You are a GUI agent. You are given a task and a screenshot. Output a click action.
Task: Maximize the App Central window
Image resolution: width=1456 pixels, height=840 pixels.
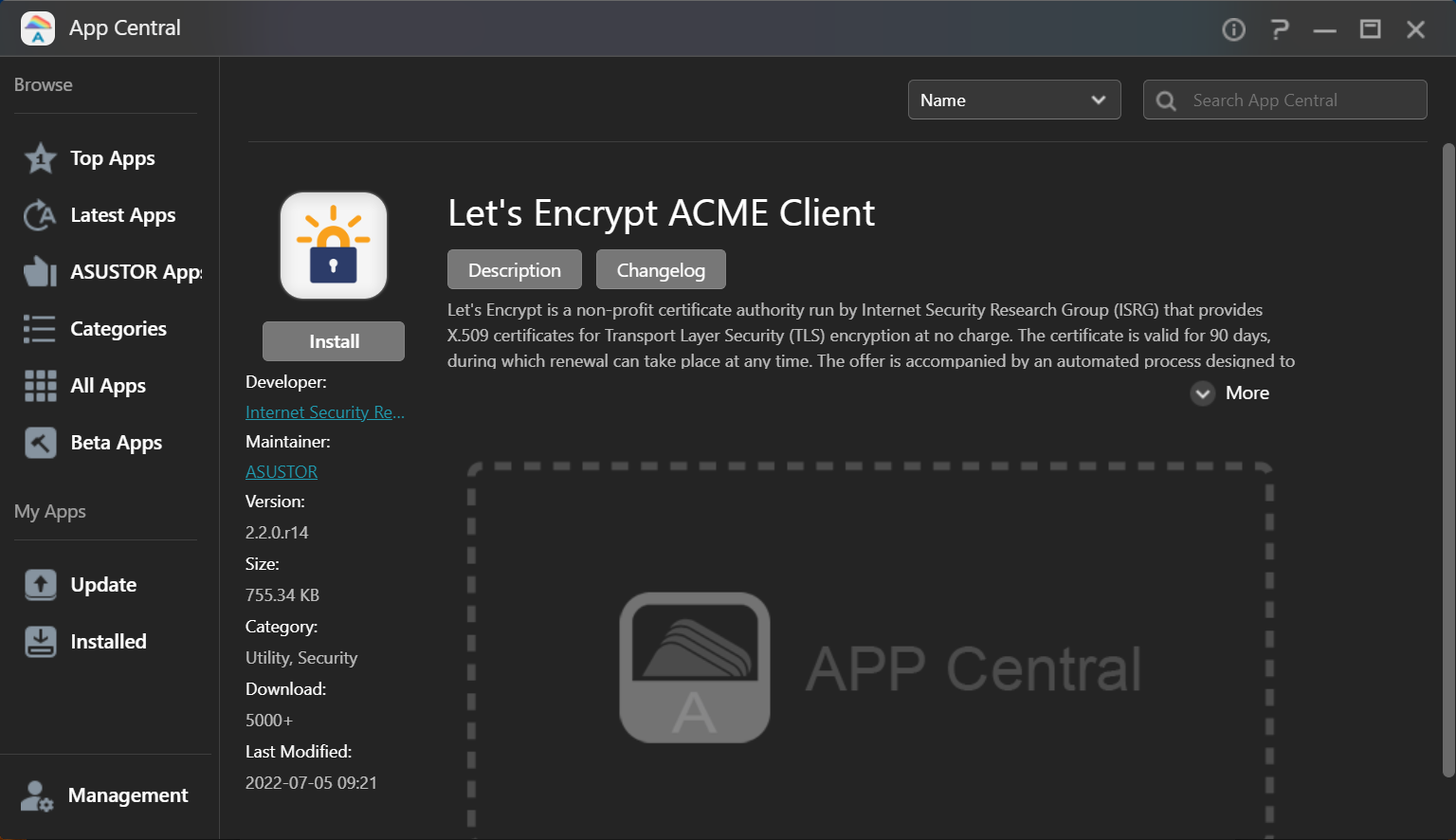point(1370,29)
